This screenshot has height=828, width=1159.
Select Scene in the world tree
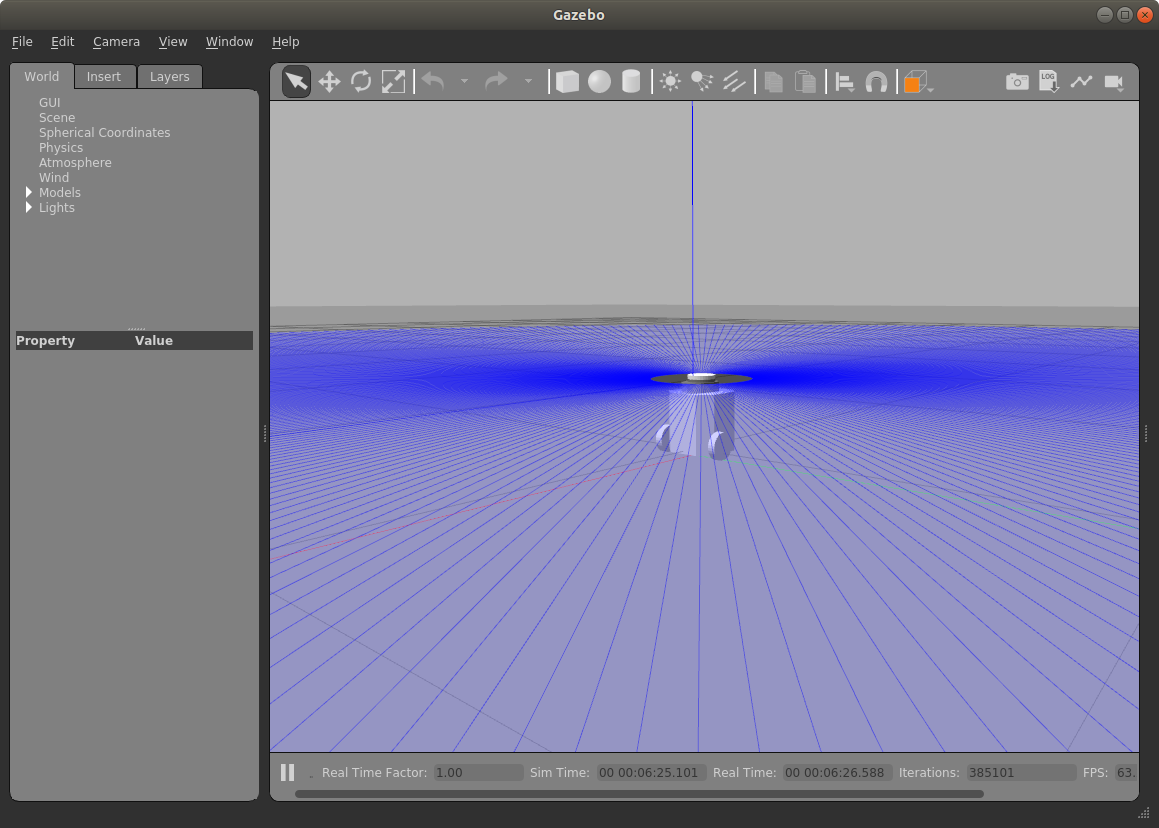57,118
